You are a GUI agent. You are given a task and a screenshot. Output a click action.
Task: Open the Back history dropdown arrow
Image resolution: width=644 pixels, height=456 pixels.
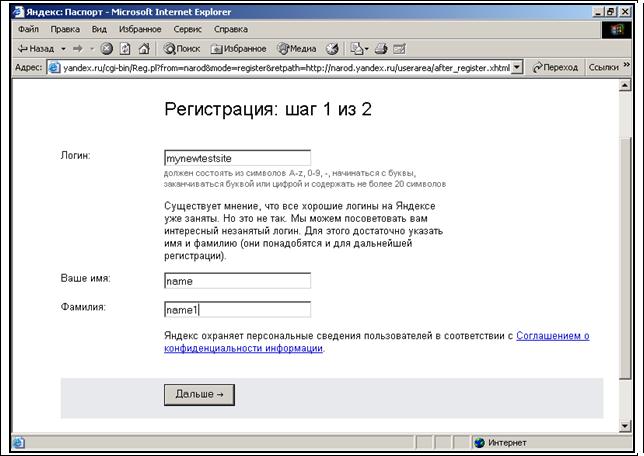point(64,49)
